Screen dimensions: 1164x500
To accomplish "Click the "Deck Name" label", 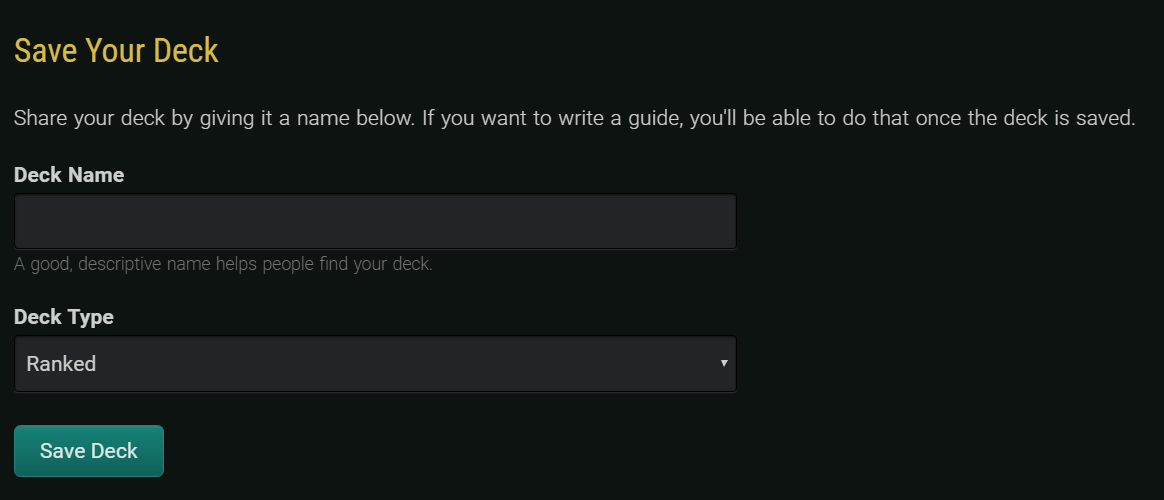I will [69, 175].
